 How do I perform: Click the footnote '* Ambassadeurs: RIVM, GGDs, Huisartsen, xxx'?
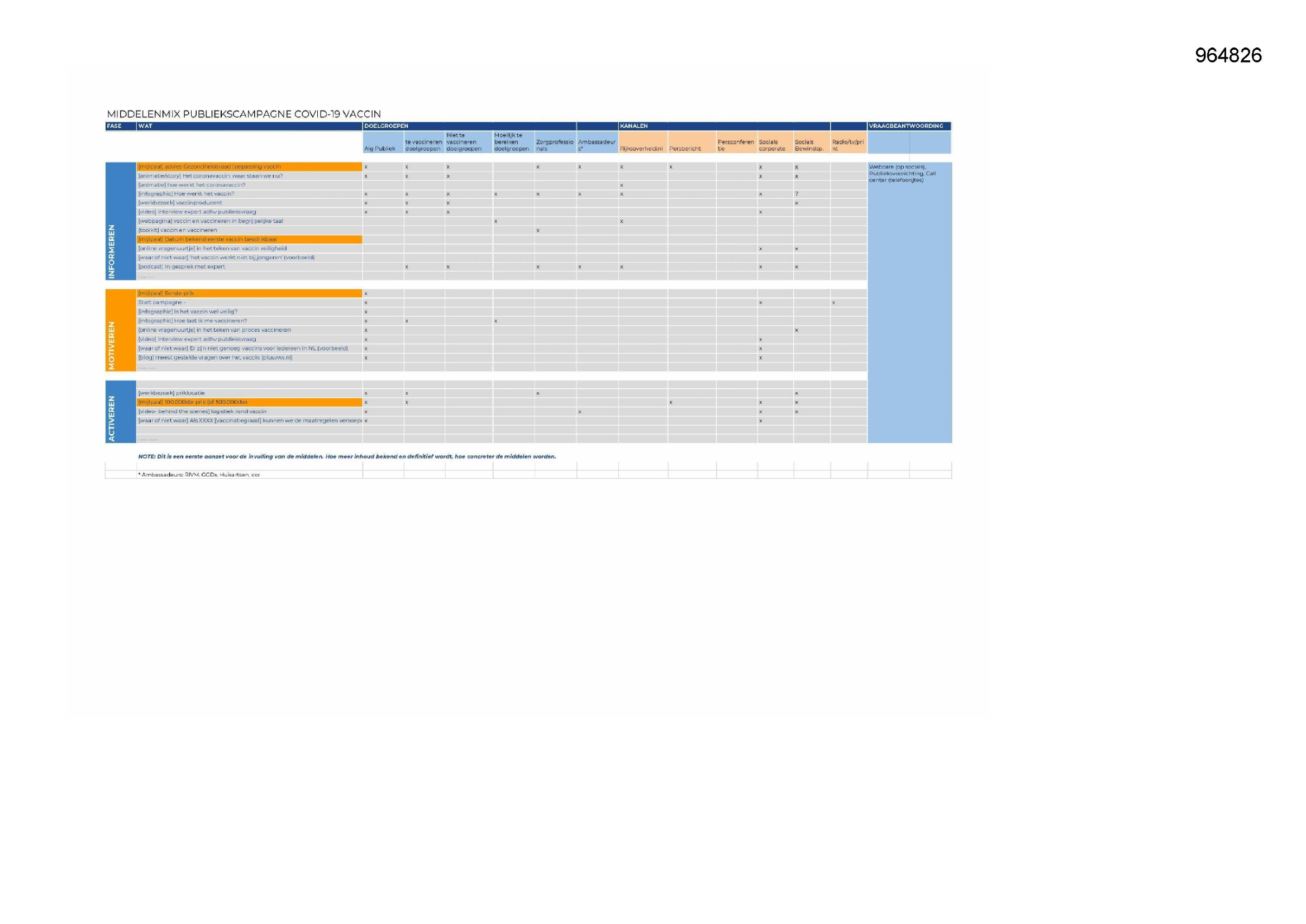[x=199, y=474]
